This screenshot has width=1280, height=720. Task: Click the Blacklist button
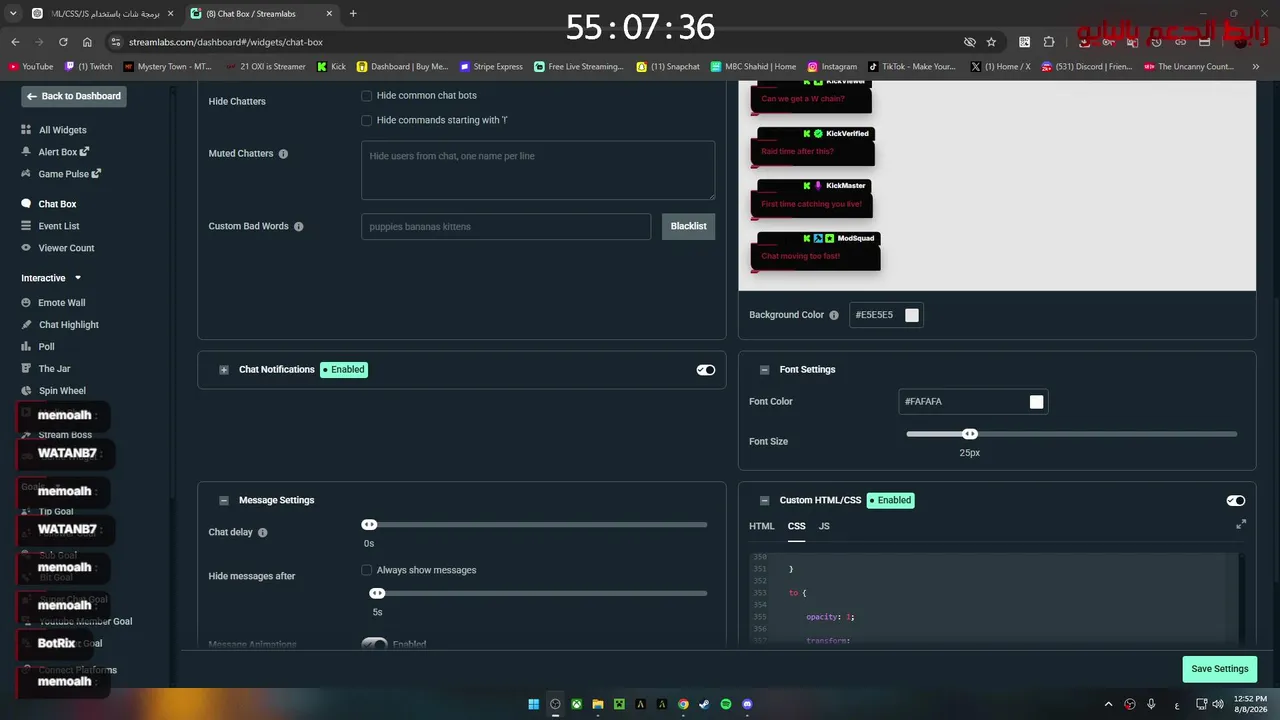coord(688,227)
